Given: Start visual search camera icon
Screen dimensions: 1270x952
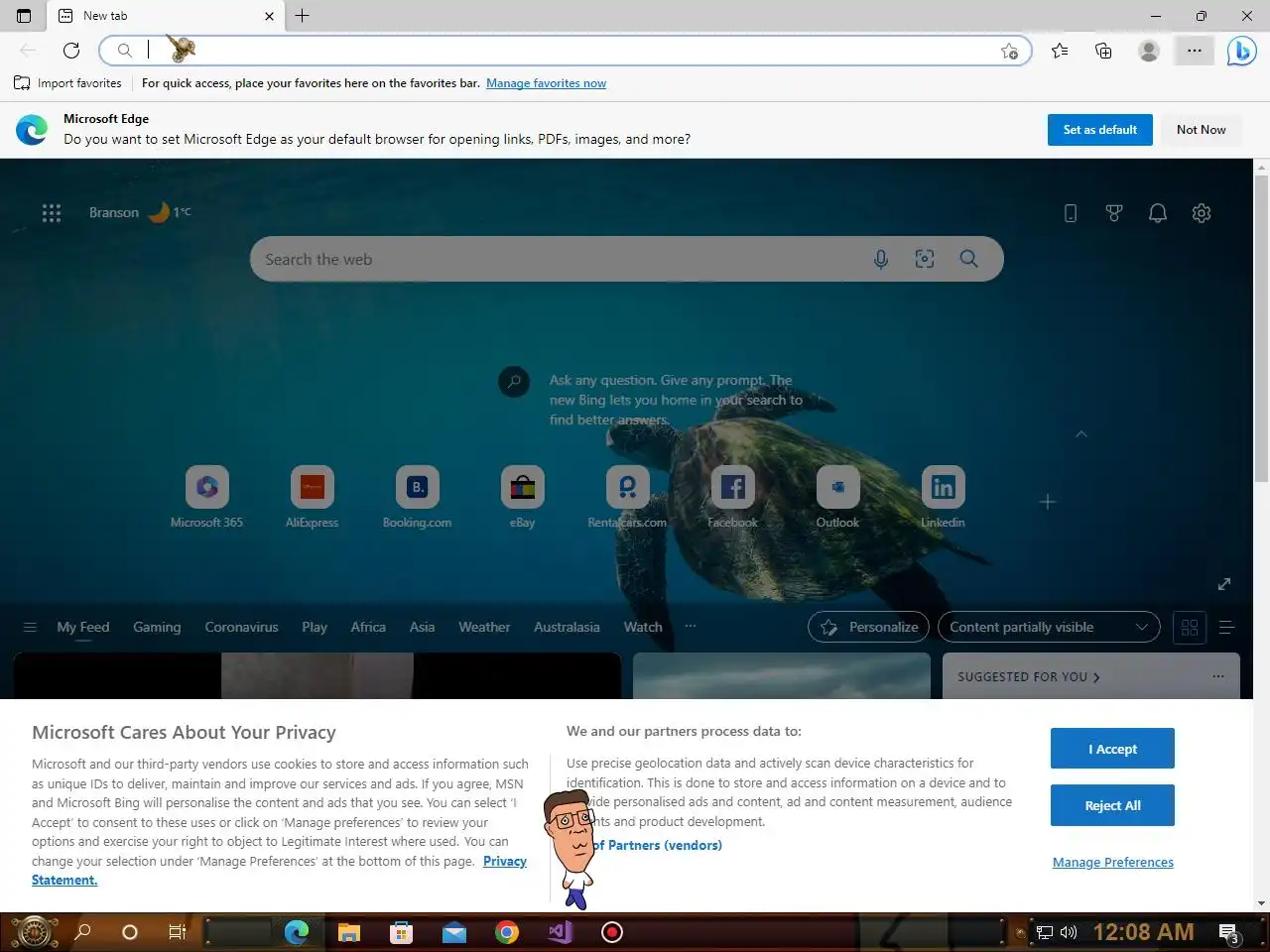Looking at the screenshot, I should [x=925, y=259].
